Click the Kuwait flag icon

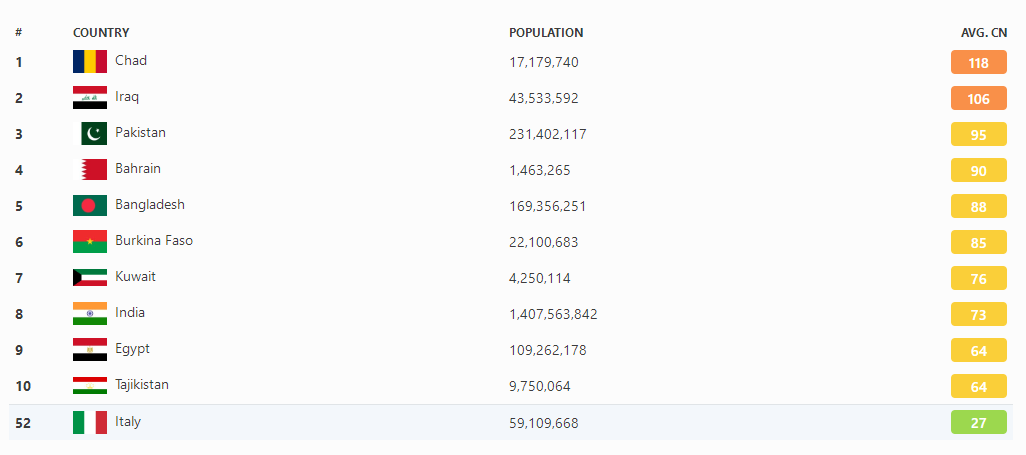click(x=90, y=278)
